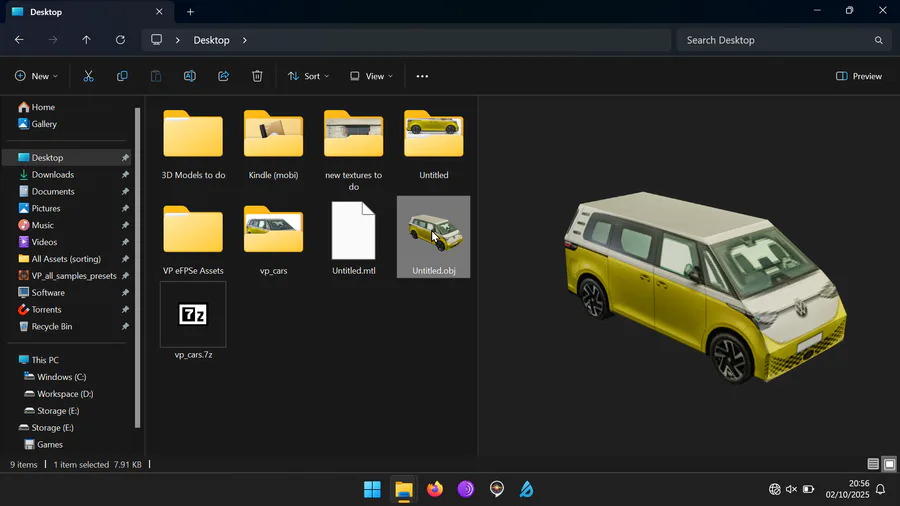
Task: Open All Assets (sorting) folder in sidebar
Action: (x=69, y=259)
